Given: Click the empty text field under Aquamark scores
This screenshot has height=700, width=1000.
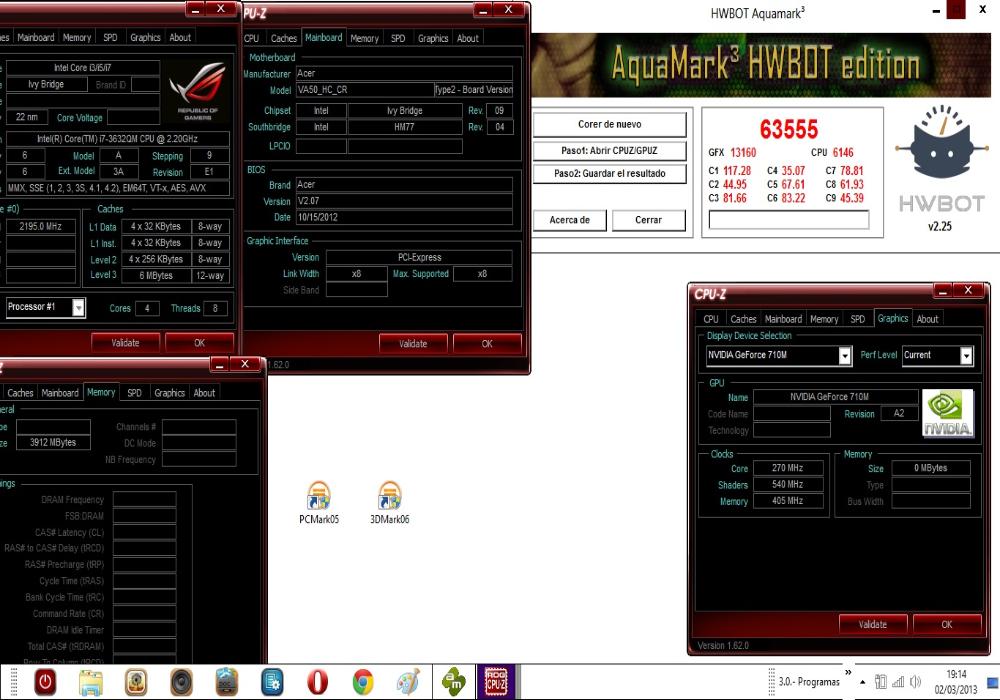Looking at the screenshot, I should pos(789,220).
